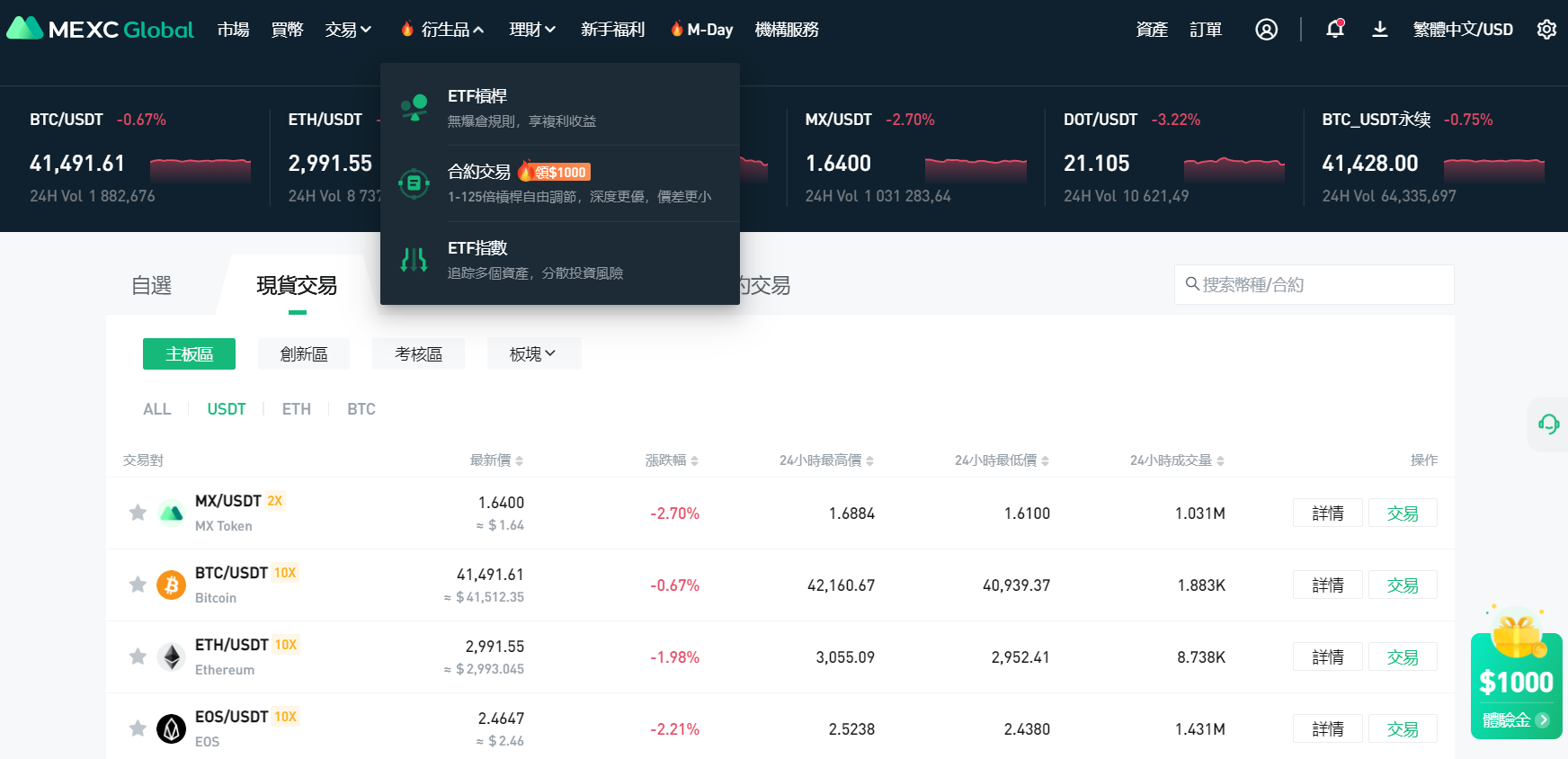
Task: Focus the 搜索幣種/合約 search field
Action: click(x=1314, y=284)
